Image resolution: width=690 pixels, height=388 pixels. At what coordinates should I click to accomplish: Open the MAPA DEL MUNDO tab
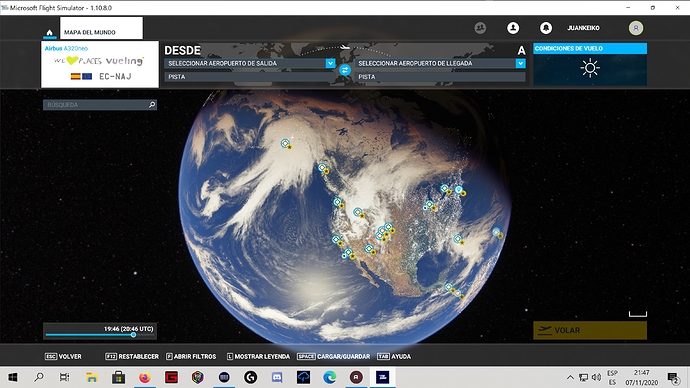(x=101, y=28)
